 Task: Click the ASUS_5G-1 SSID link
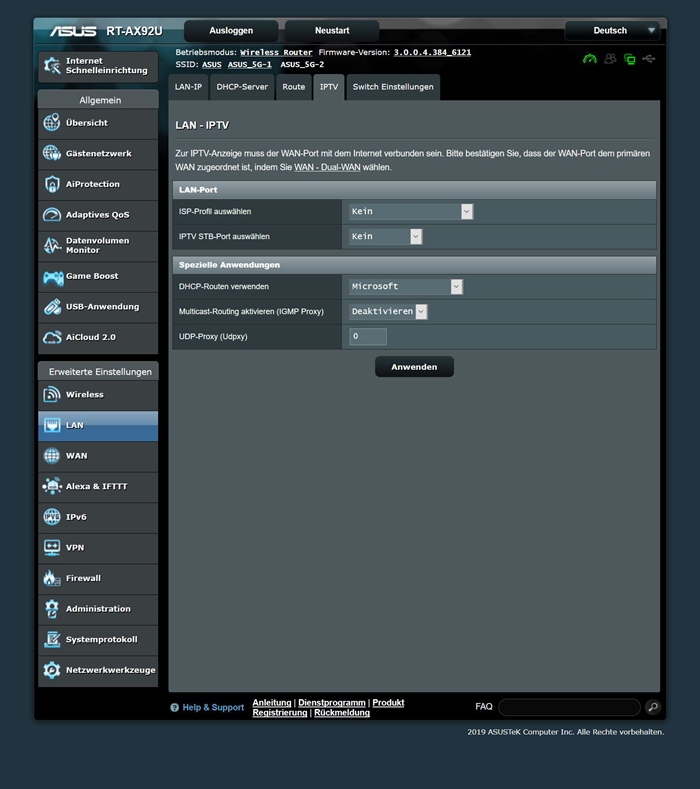(x=250, y=64)
